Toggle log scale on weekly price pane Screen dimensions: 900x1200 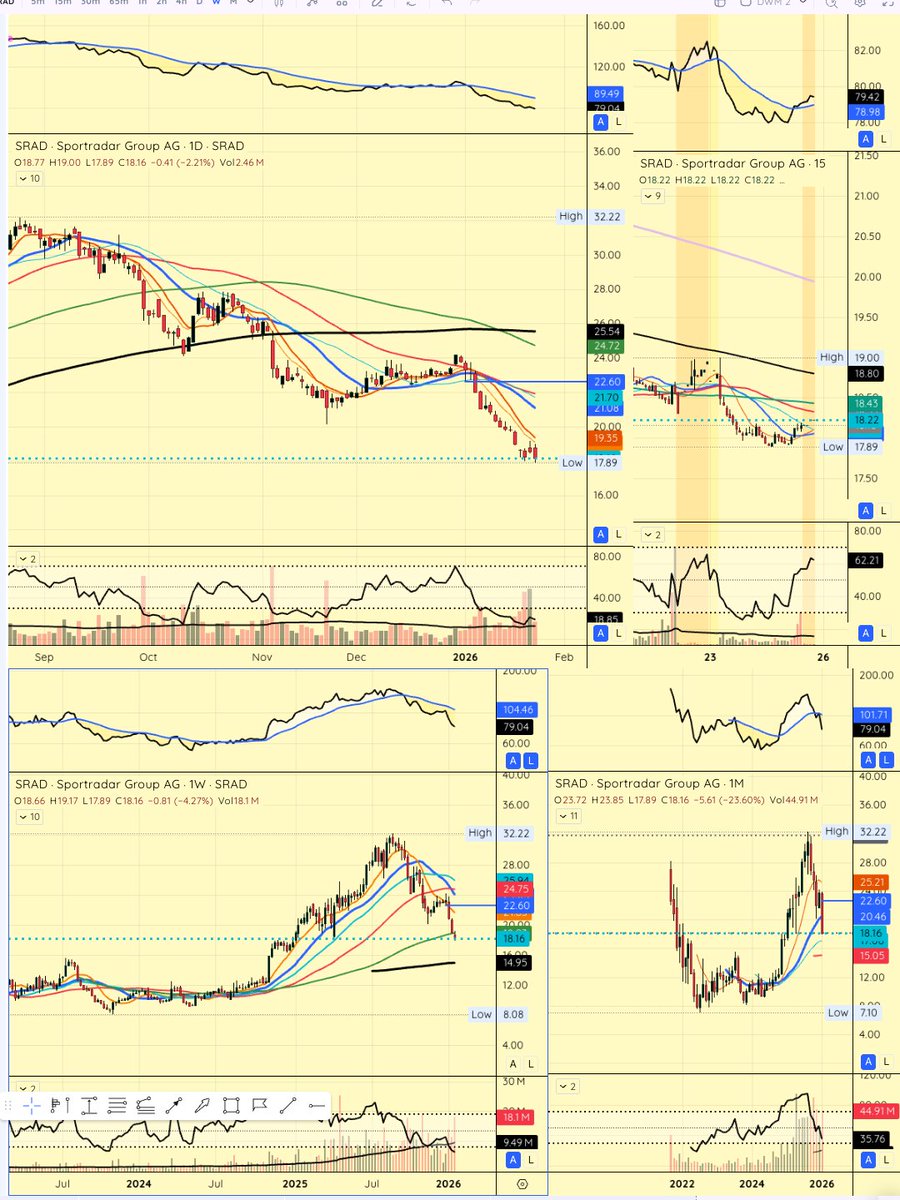(x=531, y=1063)
